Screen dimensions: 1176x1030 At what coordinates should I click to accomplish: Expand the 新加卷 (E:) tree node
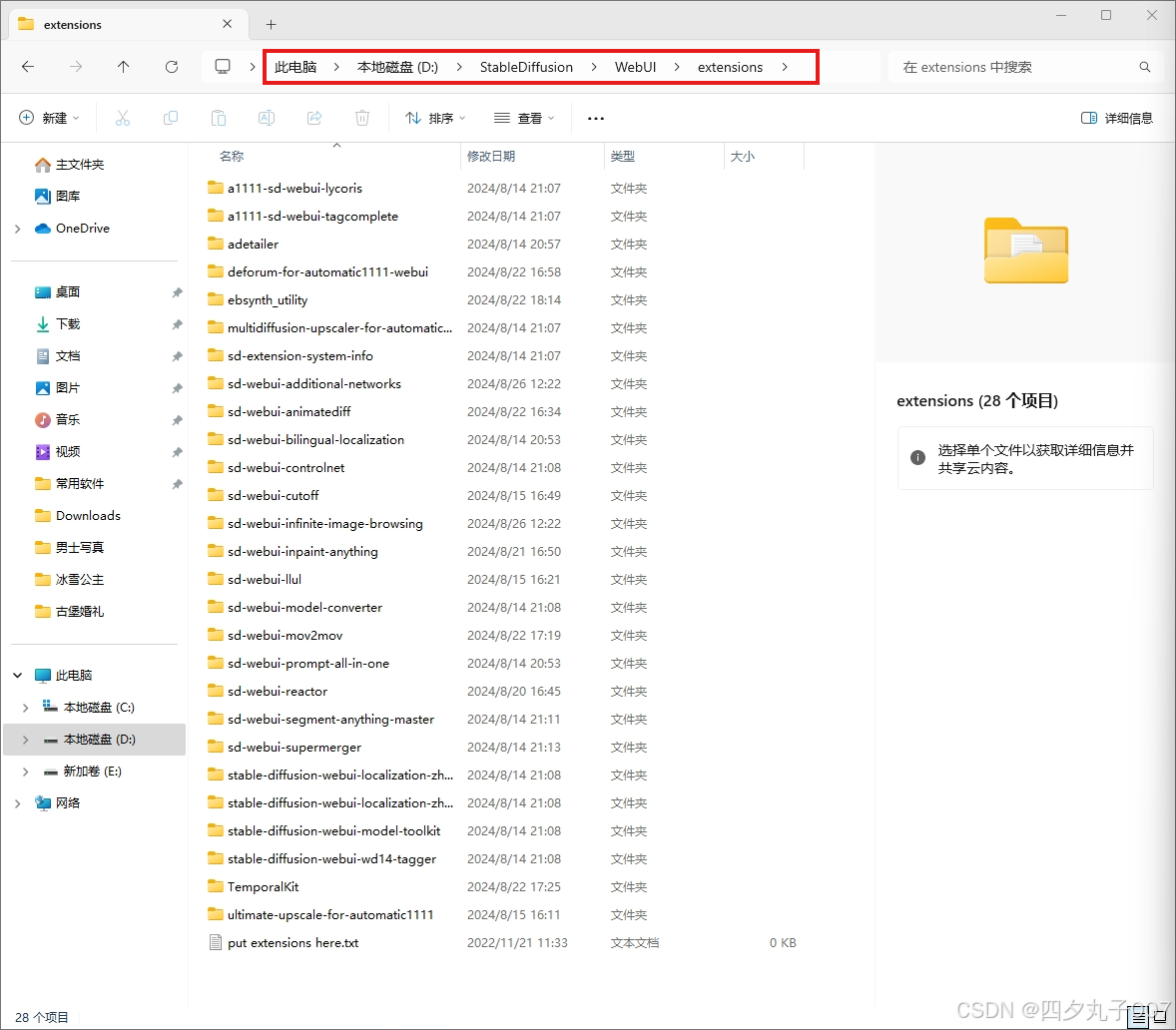[x=26, y=772]
